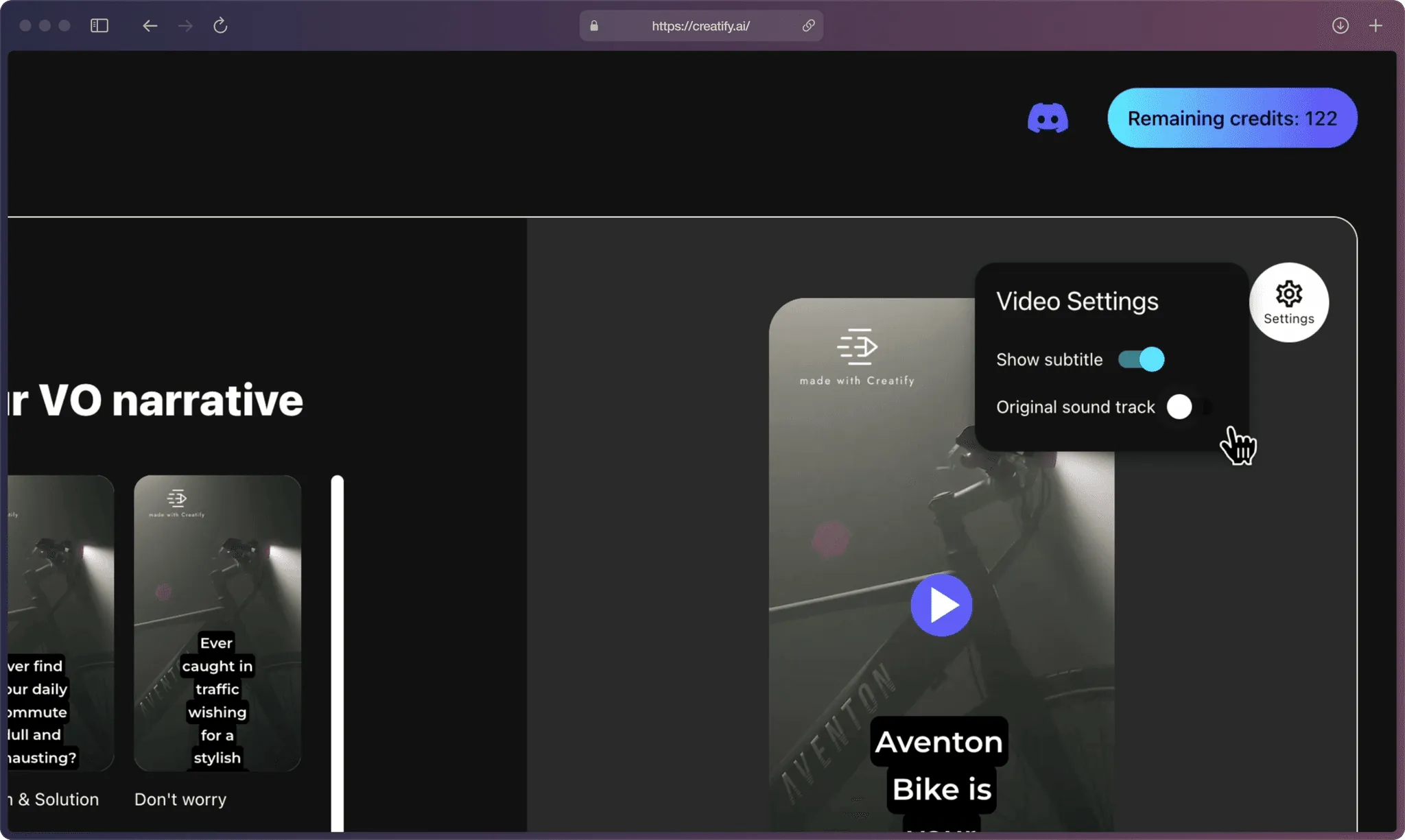Image resolution: width=1405 pixels, height=840 pixels.
Task: Toggle the Show subtitle switch
Action: (1141, 359)
